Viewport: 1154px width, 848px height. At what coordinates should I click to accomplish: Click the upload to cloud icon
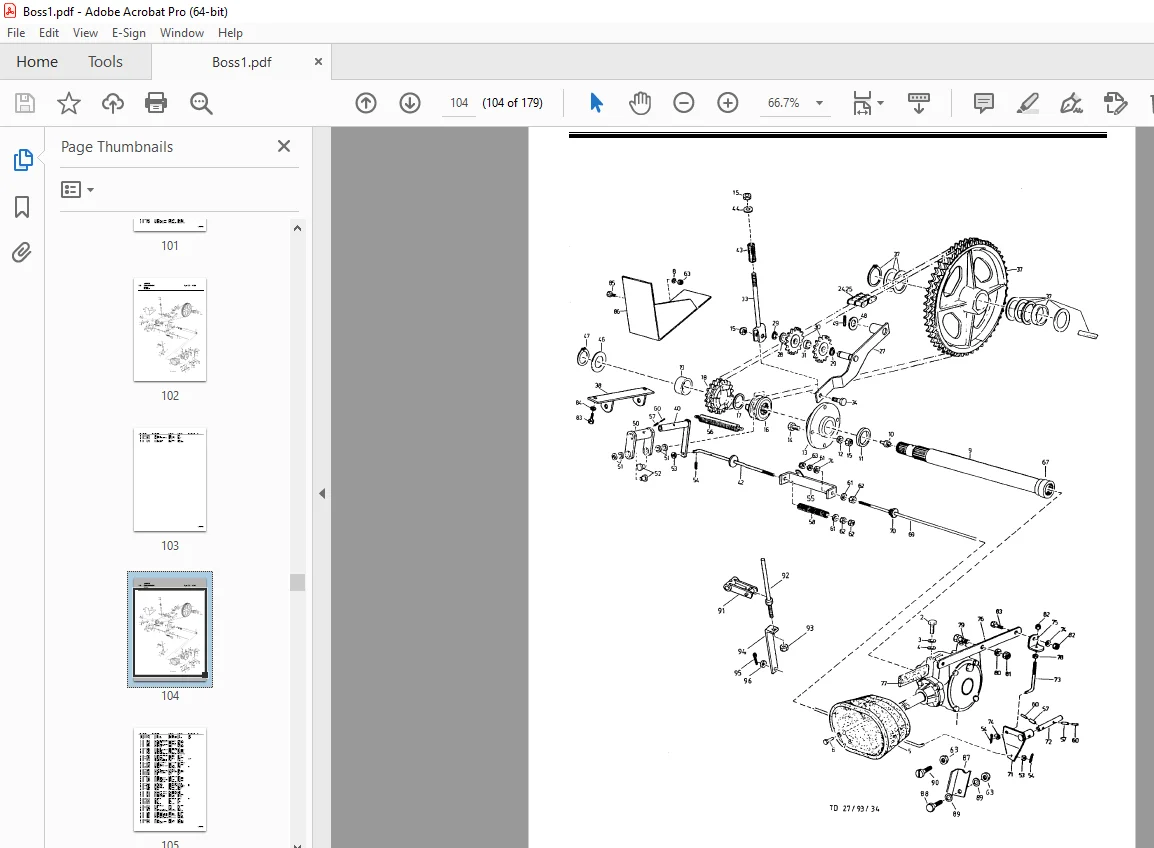coord(113,103)
